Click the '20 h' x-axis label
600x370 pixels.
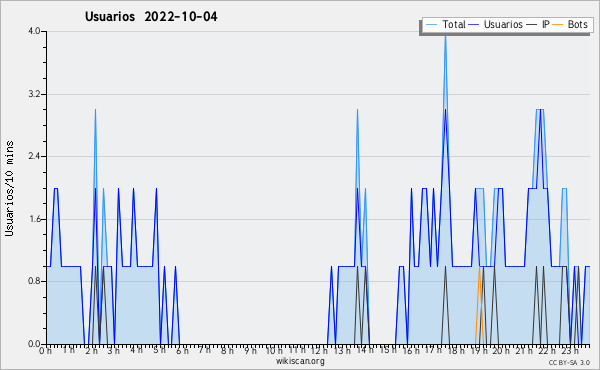coord(501,351)
